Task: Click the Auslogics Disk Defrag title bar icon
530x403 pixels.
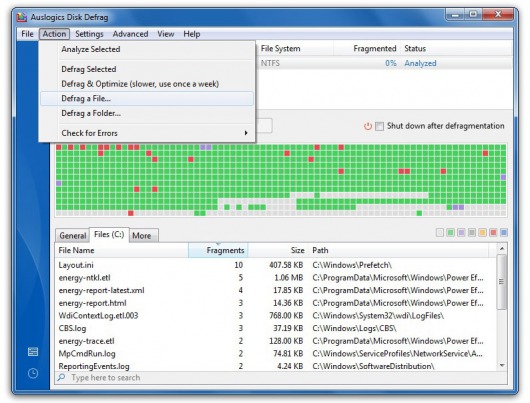Action: (x=22, y=17)
